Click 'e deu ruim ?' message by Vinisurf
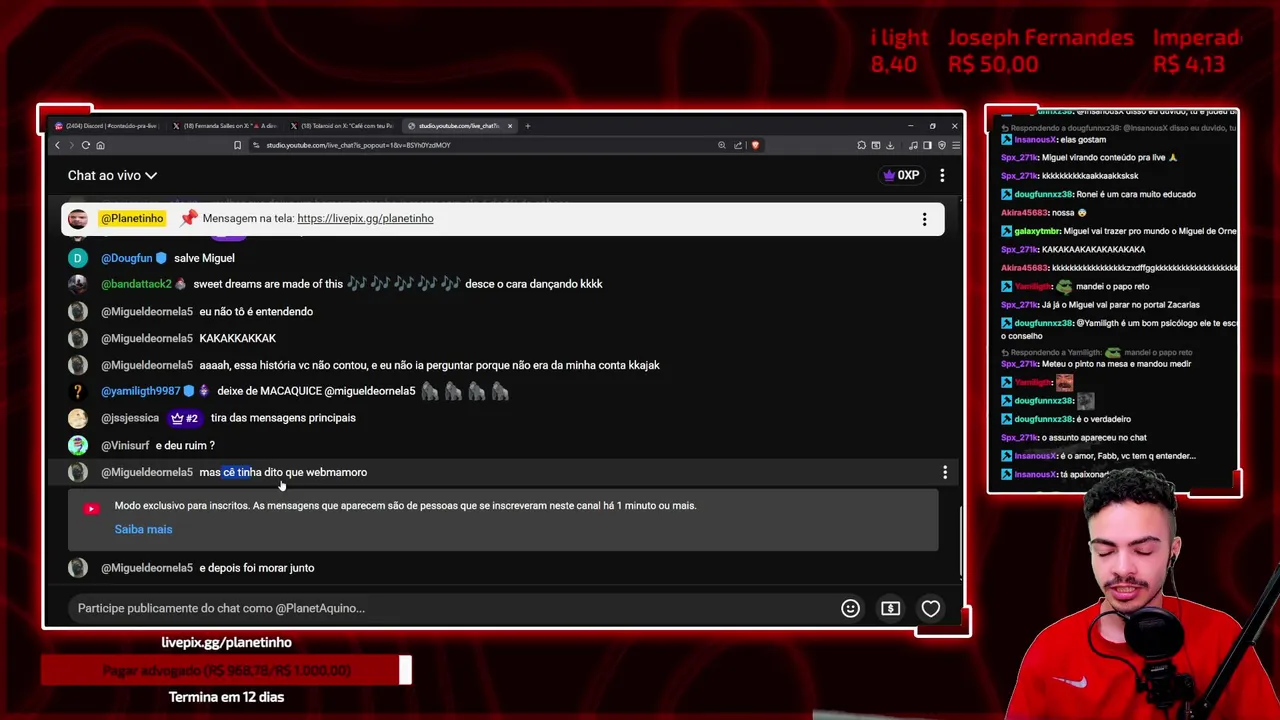Screen dimensions: 1280x720 [x=185, y=445]
